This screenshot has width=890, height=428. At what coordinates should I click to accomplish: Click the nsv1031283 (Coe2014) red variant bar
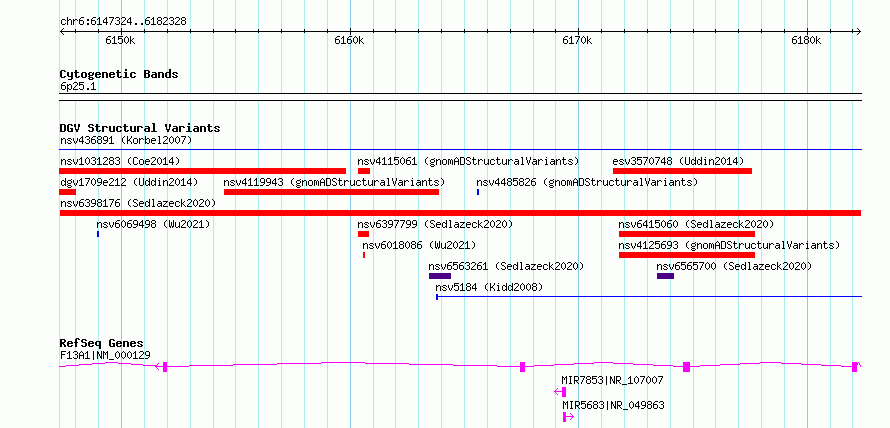(x=203, y=171)
